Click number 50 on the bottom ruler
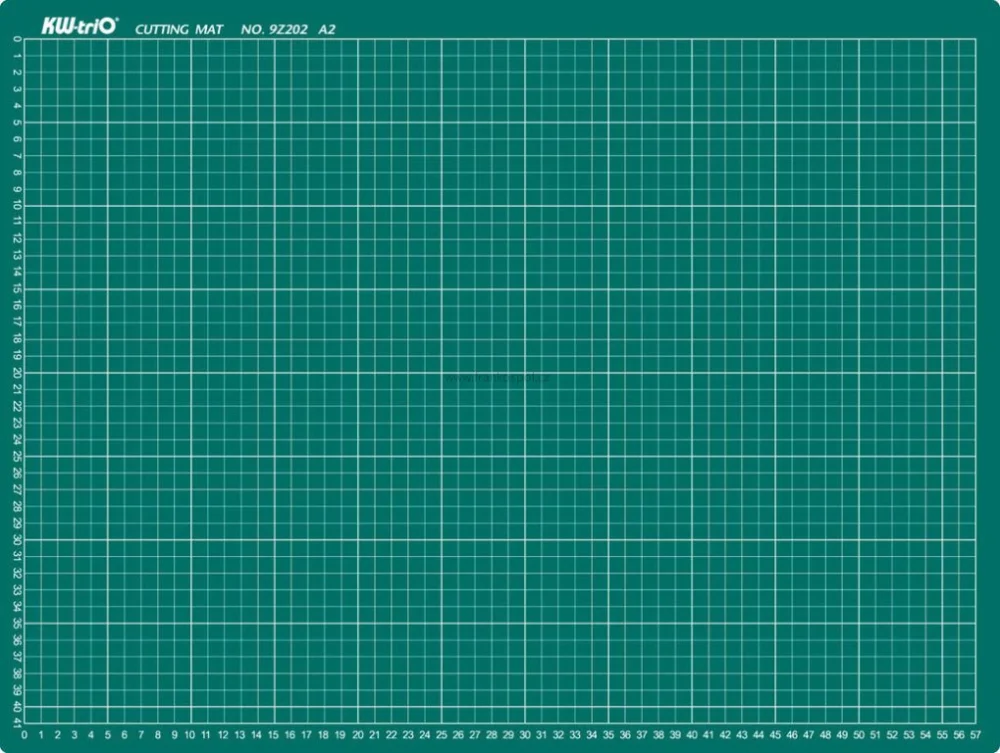Screen dimensions: 1000x753 858,735
